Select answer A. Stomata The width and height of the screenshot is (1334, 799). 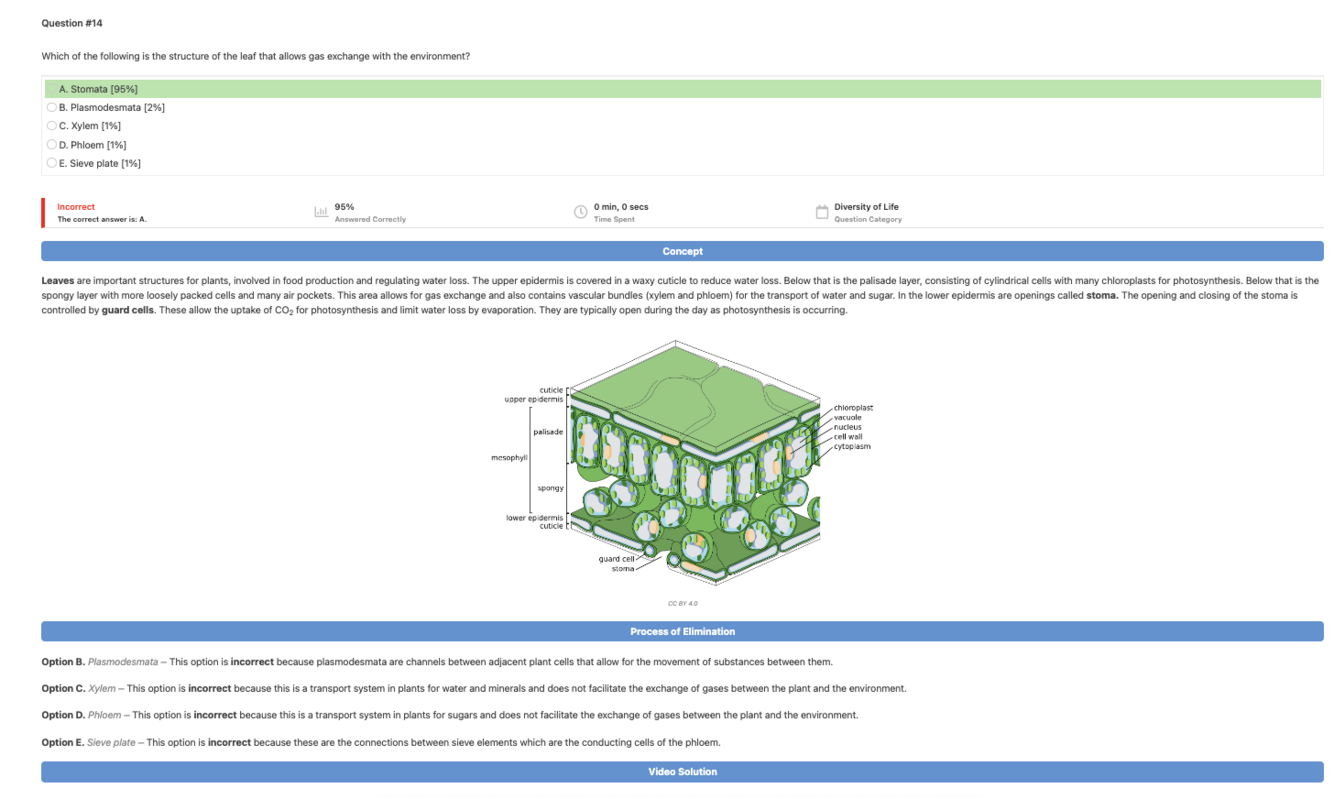coord(683,89)
